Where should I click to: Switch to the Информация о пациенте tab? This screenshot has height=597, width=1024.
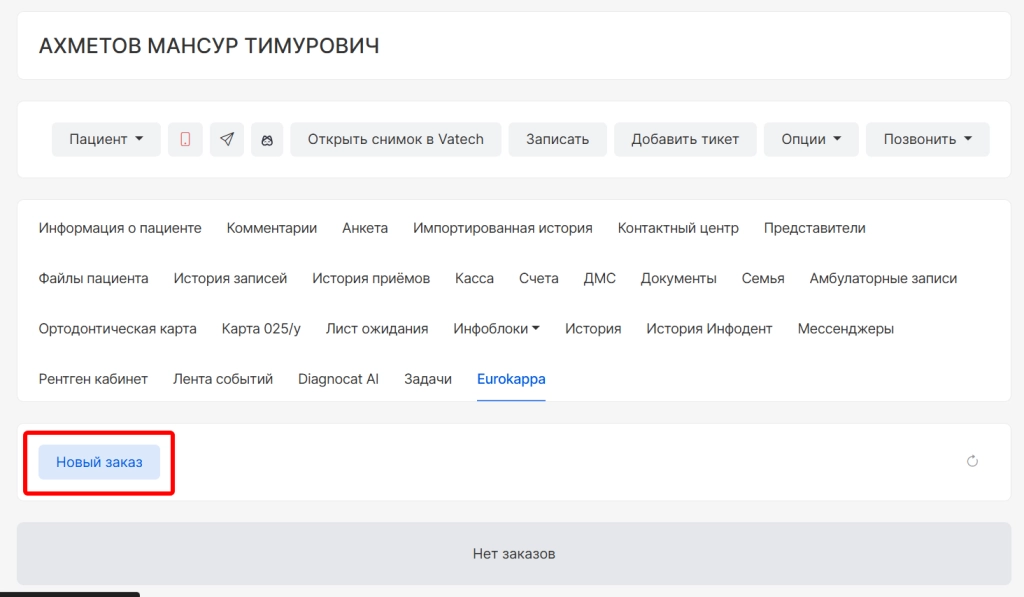coord(120,228)
